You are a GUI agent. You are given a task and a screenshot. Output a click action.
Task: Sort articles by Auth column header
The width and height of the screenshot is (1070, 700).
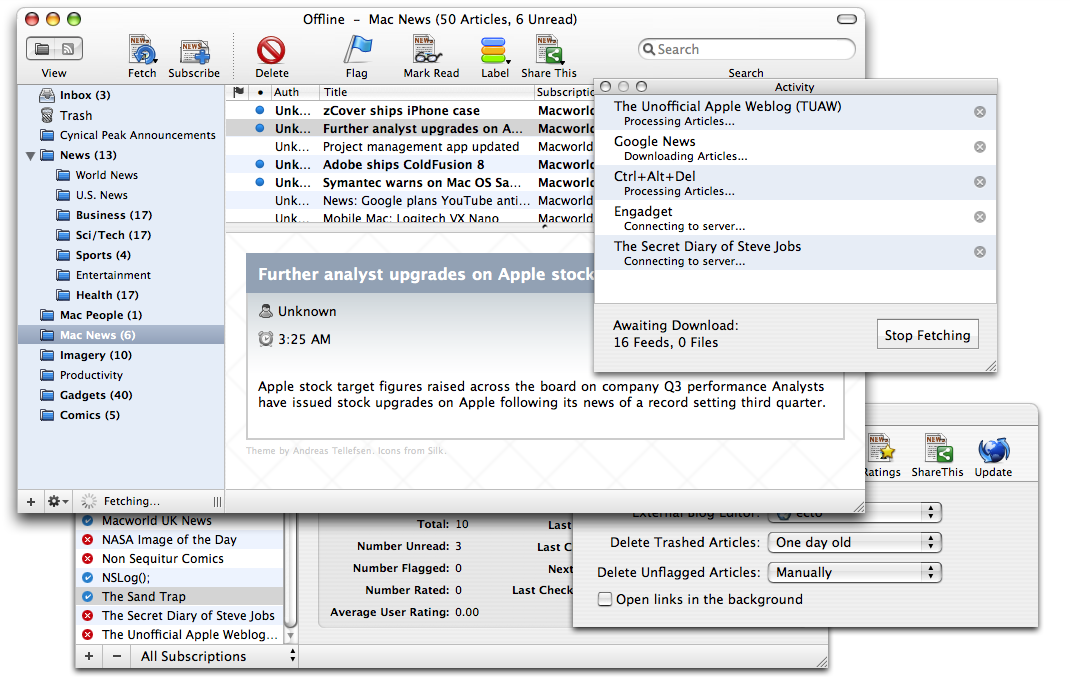click(294, 92)
